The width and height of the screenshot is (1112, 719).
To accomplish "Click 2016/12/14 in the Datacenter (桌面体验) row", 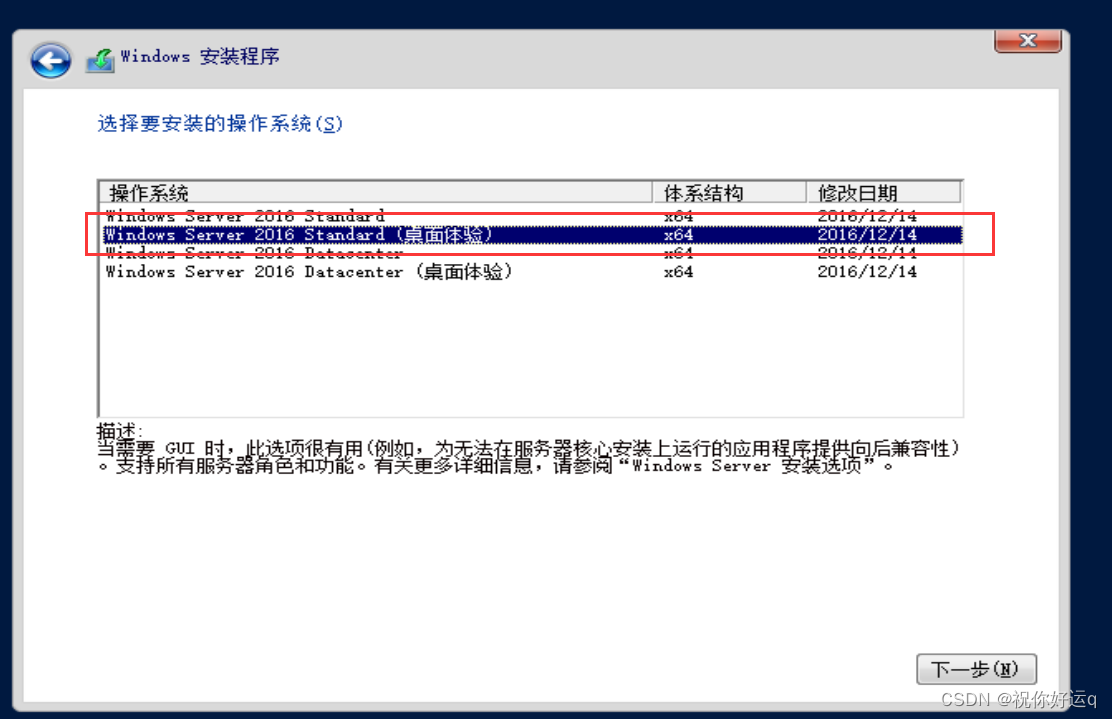I will (x=867, y=272).
